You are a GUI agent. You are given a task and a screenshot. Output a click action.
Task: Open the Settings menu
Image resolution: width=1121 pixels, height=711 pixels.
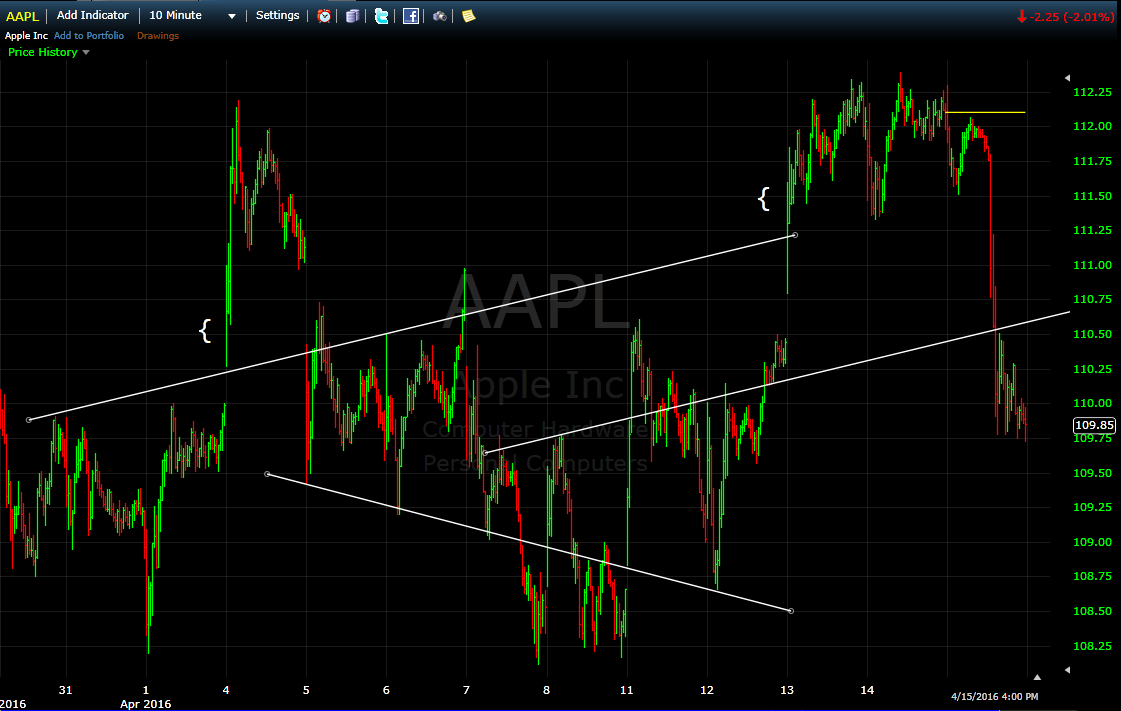point(277,15)
